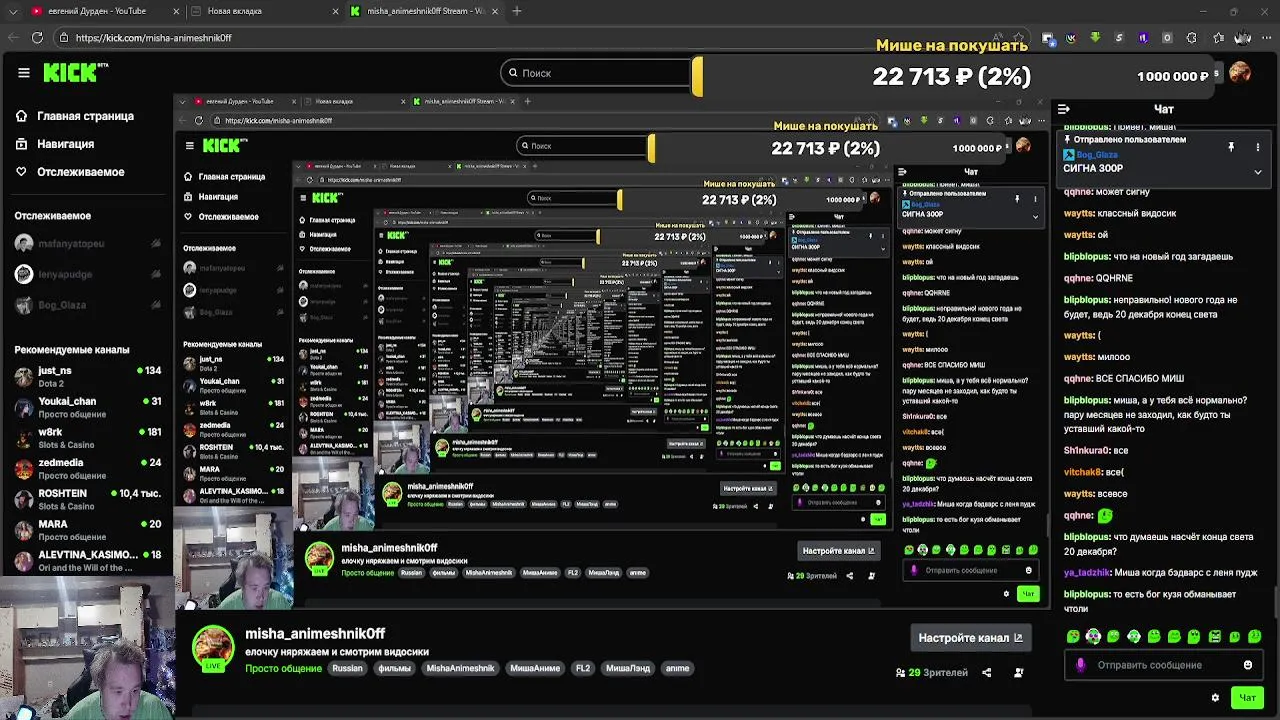The image size is (1280, 720).
Task: Open followed channel lenyapudge in the sidebar
Action: (x=87, y=274)
